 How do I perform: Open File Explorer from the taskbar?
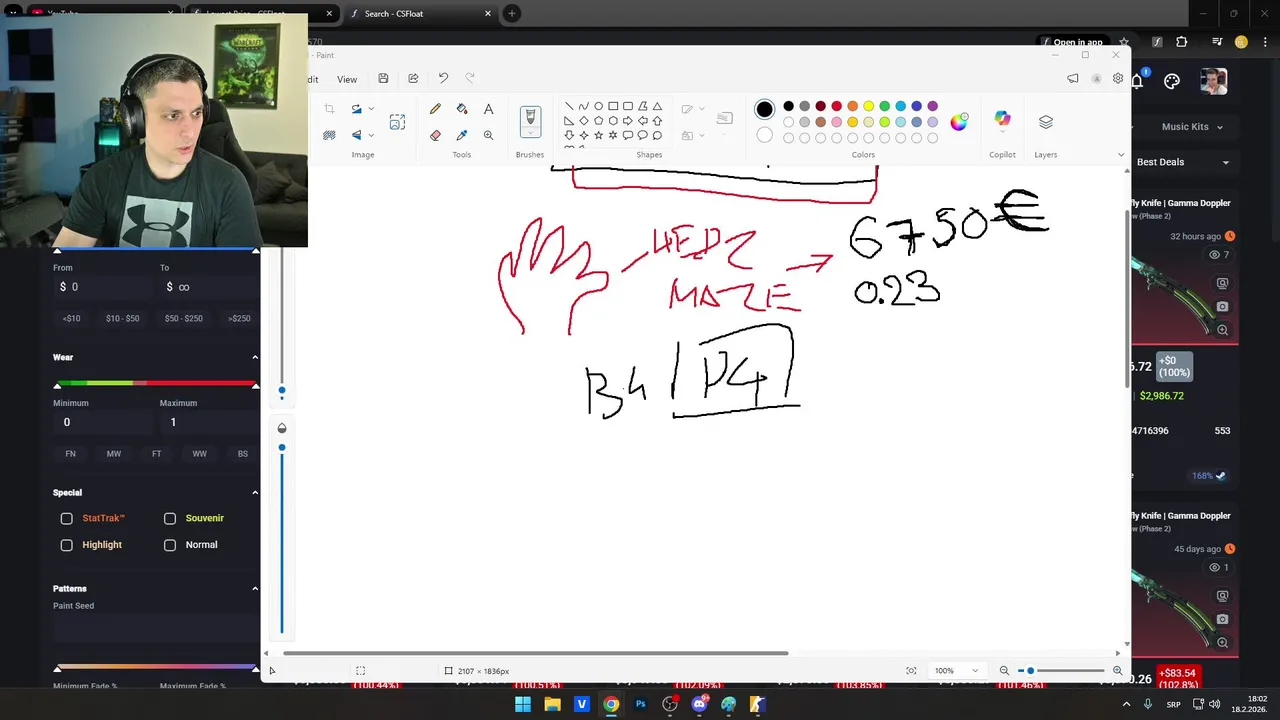tap(552, 704)
